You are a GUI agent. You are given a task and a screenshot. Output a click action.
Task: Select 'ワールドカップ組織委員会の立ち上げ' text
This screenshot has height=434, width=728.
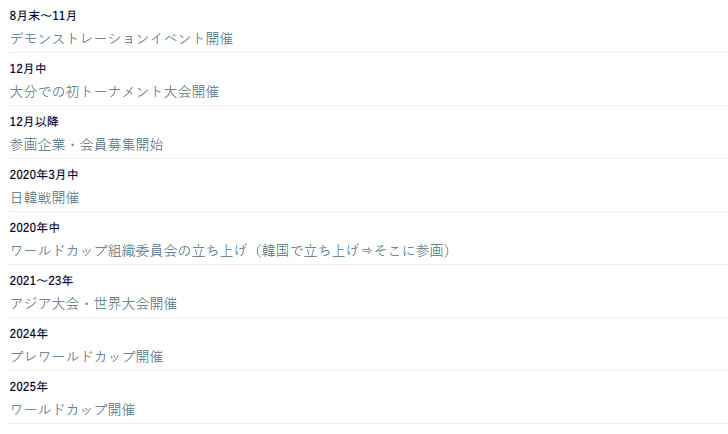129,251
